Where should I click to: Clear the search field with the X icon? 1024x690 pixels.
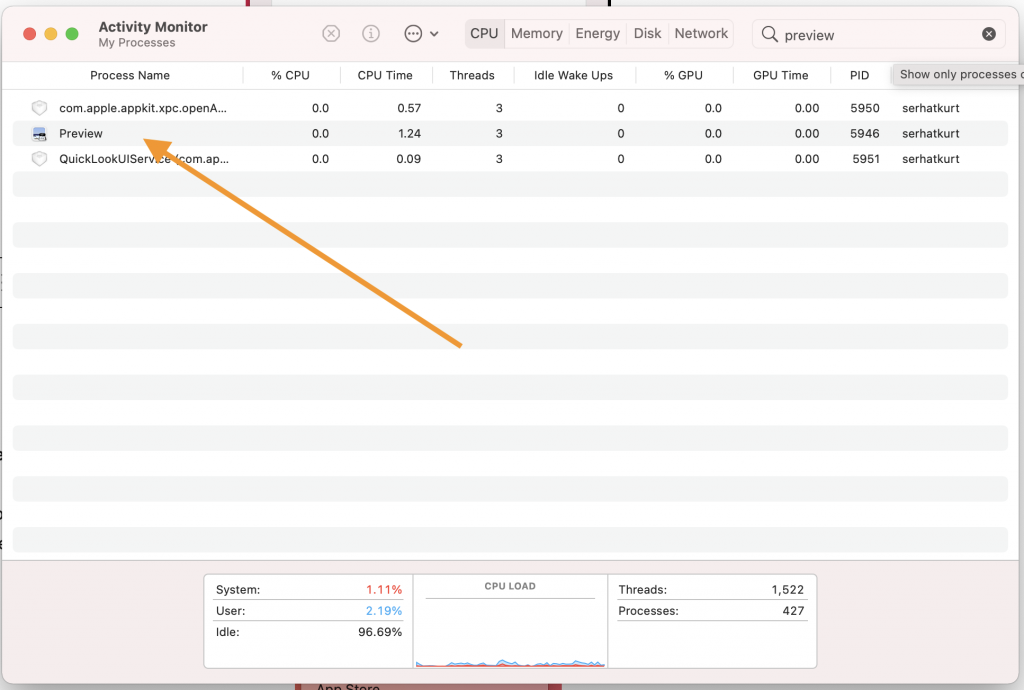989,34
